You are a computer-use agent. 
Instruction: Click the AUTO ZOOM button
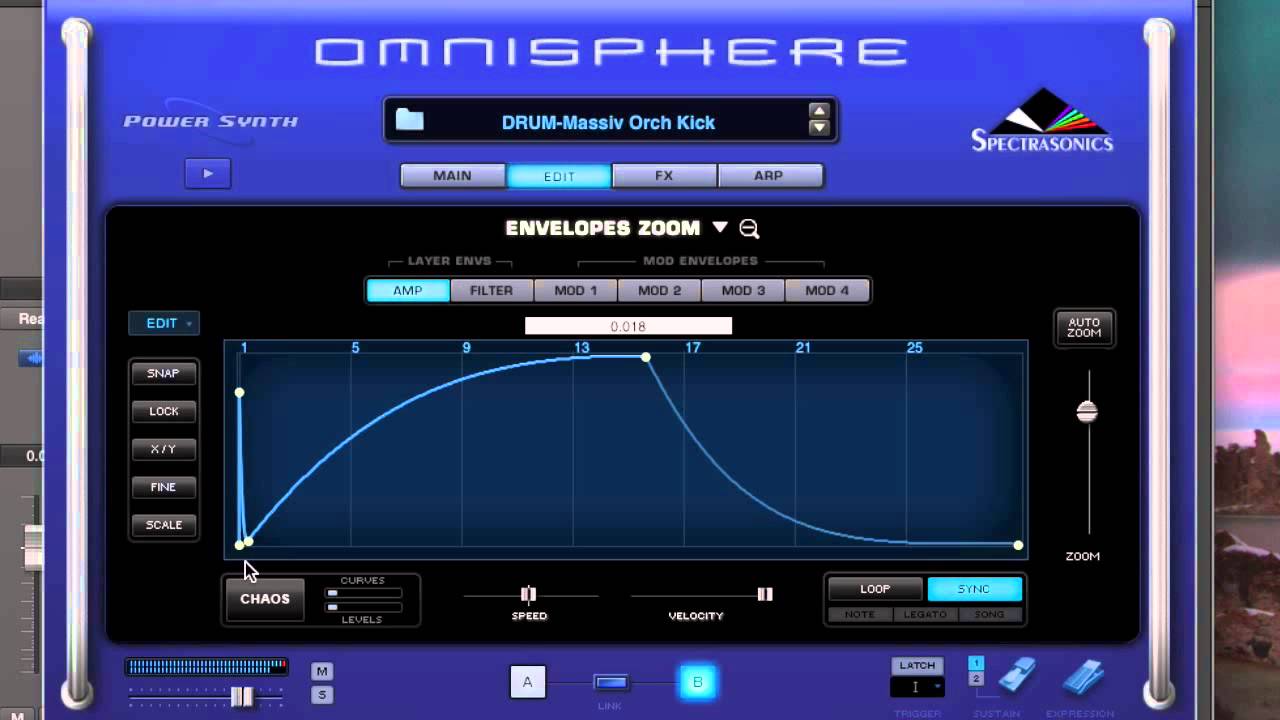(x=1084, y=328)
